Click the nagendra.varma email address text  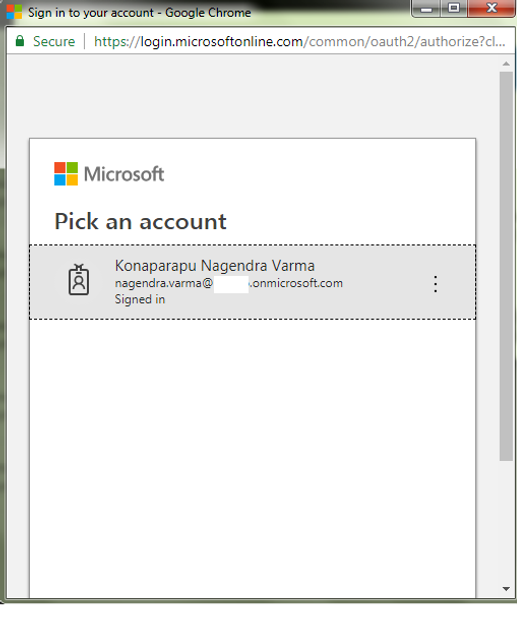[229, 283]
